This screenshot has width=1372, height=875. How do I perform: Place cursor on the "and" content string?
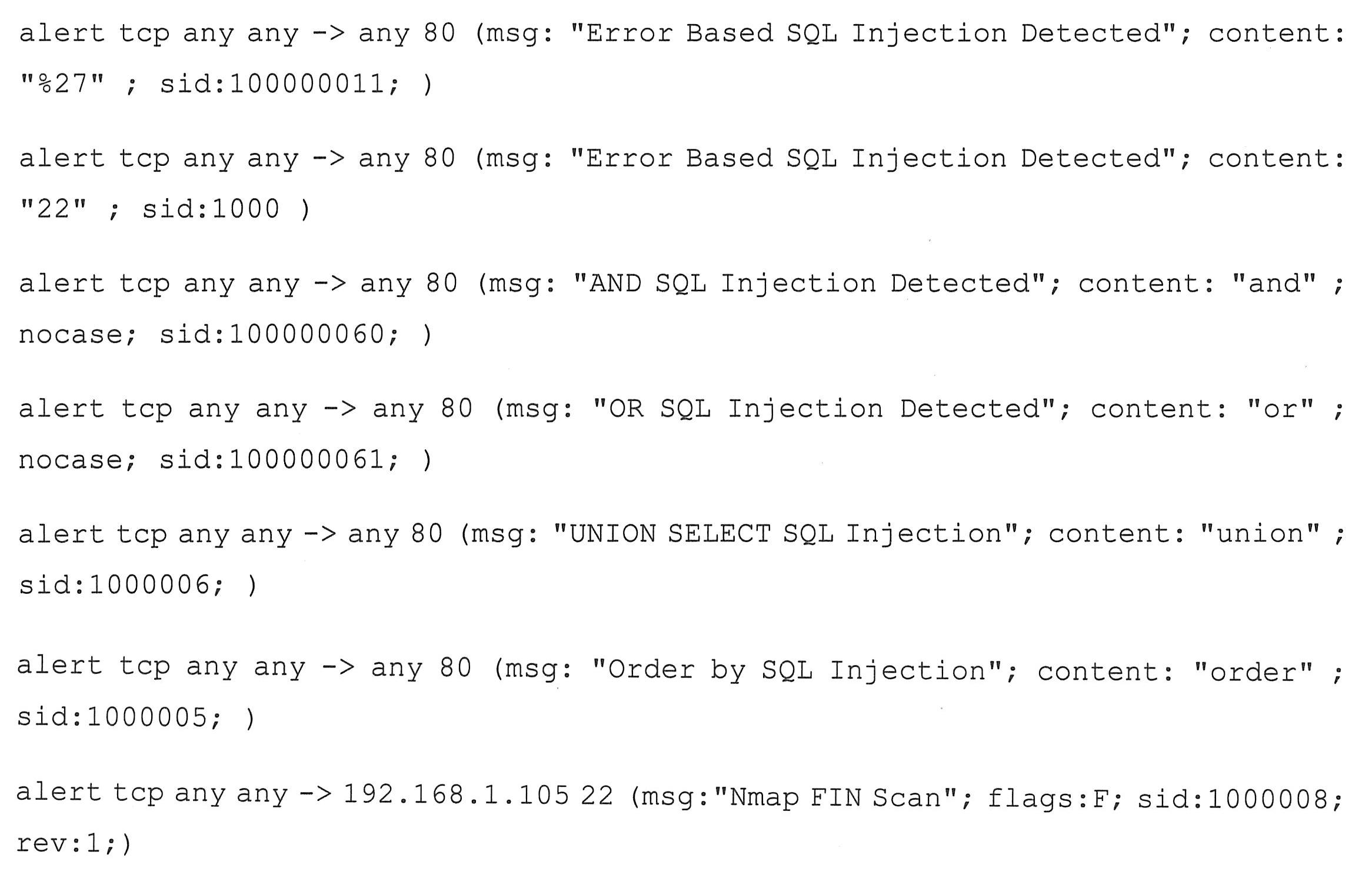(1274, 284)
